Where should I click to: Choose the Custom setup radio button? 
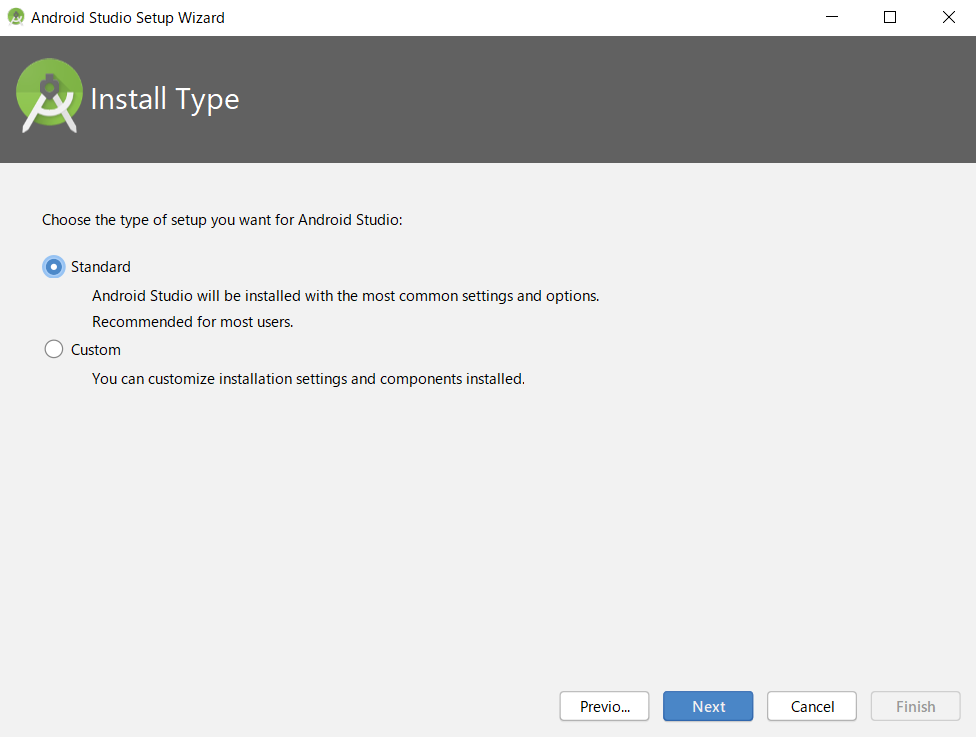pyautogui.click(x=54, y=350)
